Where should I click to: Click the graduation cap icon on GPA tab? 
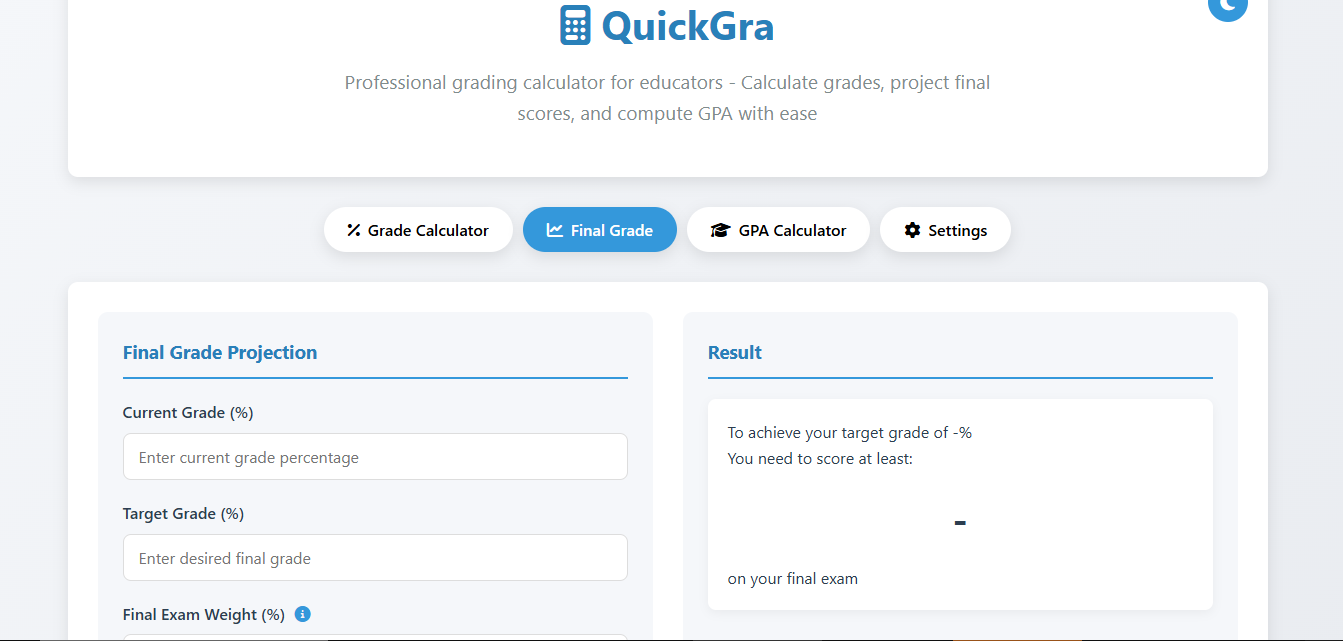click(720, 230)
